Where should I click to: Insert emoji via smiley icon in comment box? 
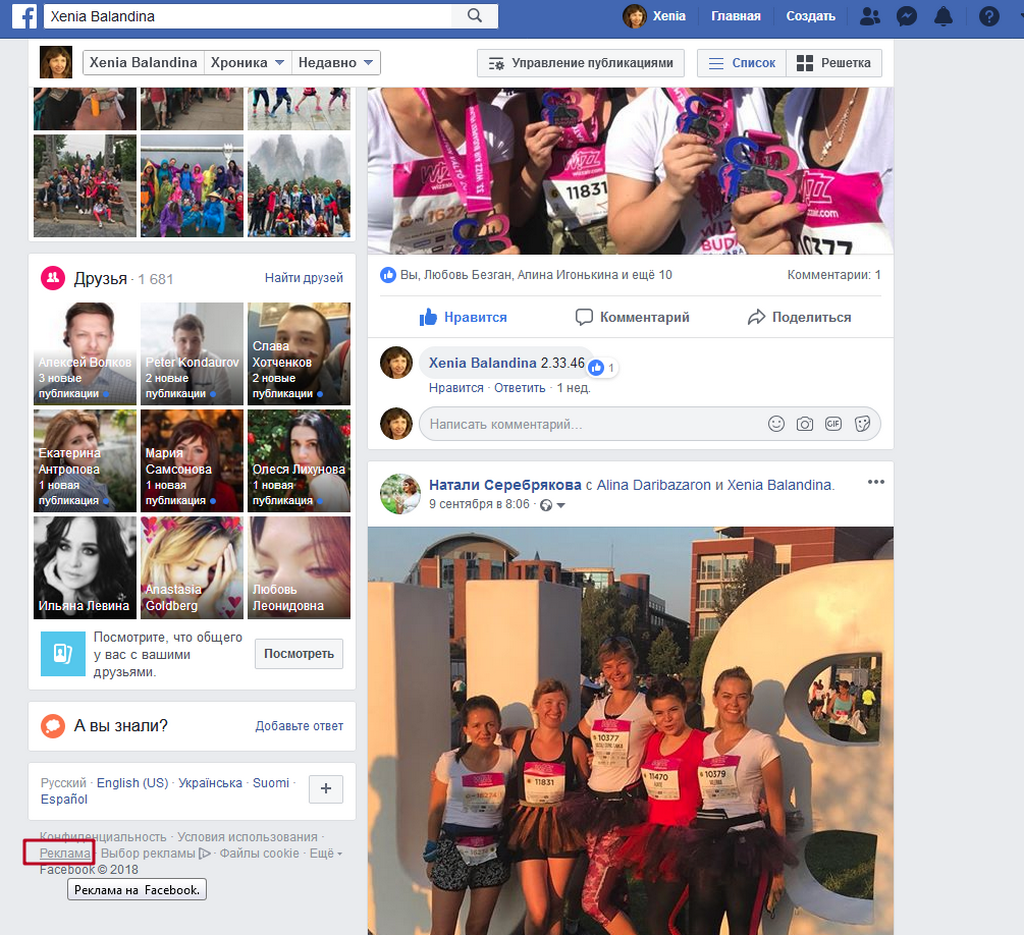coord(776,424)
